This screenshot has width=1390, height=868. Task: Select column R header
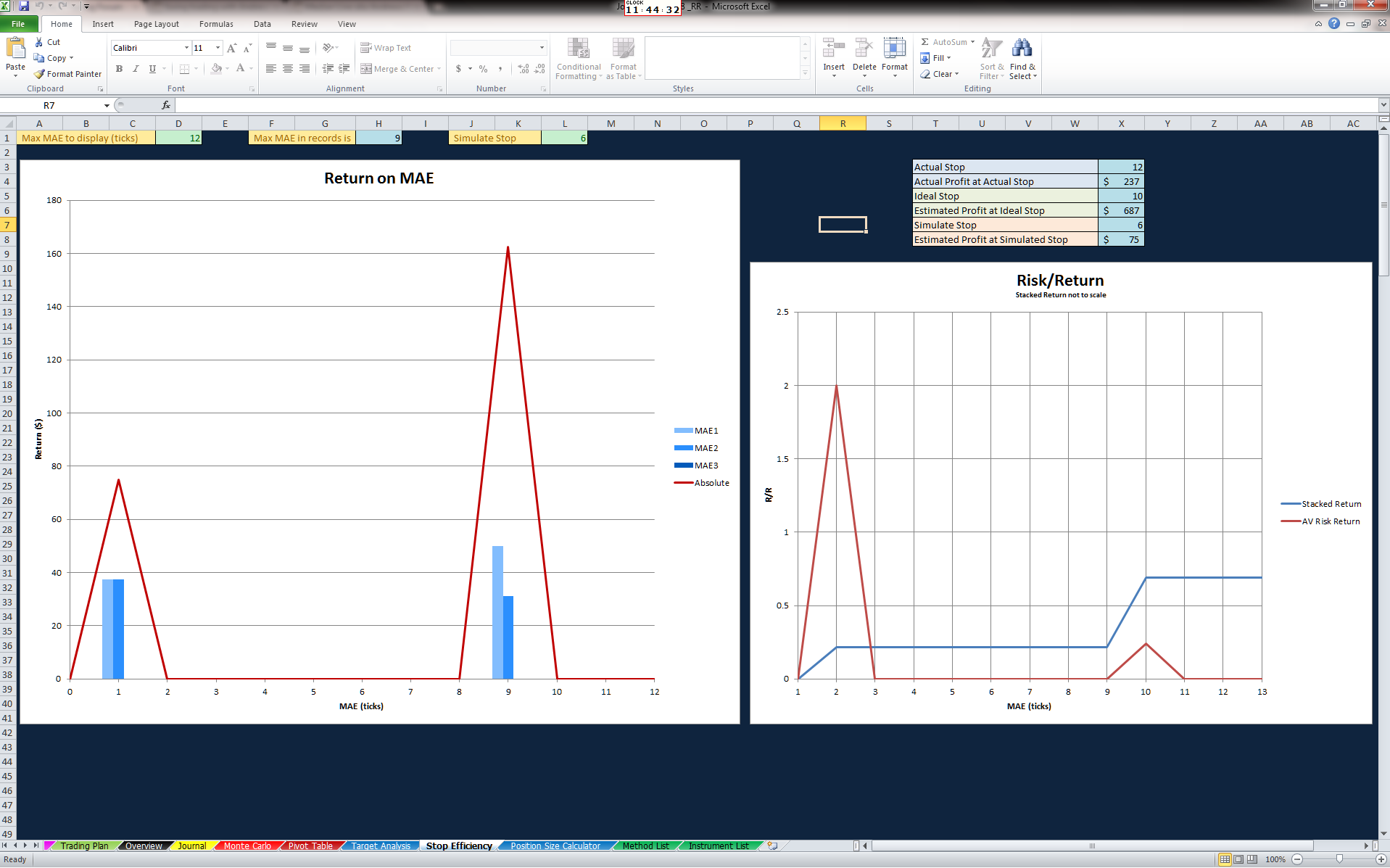pos(843,123)
